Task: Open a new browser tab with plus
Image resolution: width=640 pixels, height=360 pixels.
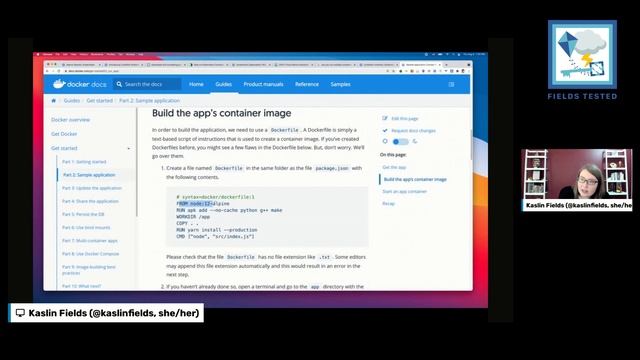Action: pyautogui.click(x=446, y=64)
